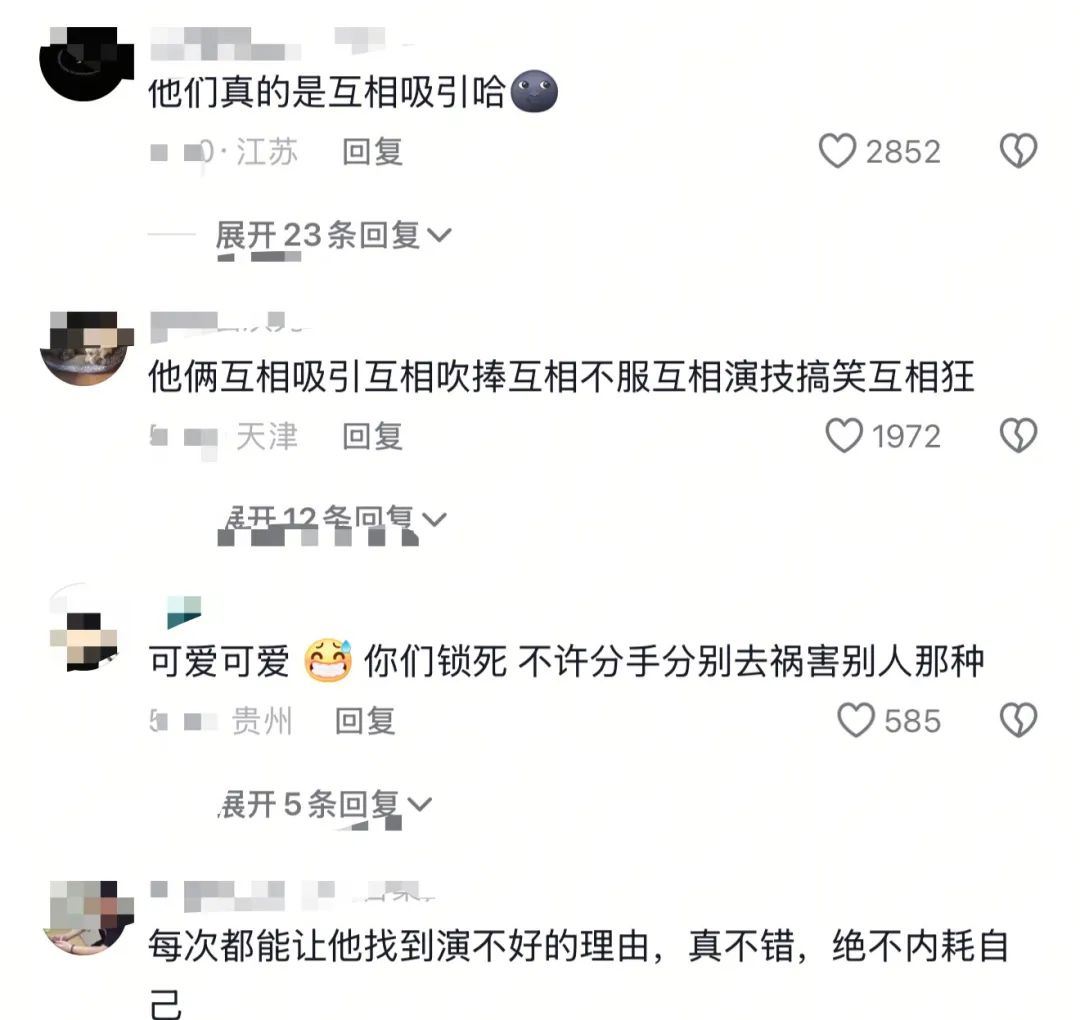Image resolution: width=1080 pixels, height=1020 pixels.
Task: Reply to the Tianjin comment
Action: tap(373, 437)
